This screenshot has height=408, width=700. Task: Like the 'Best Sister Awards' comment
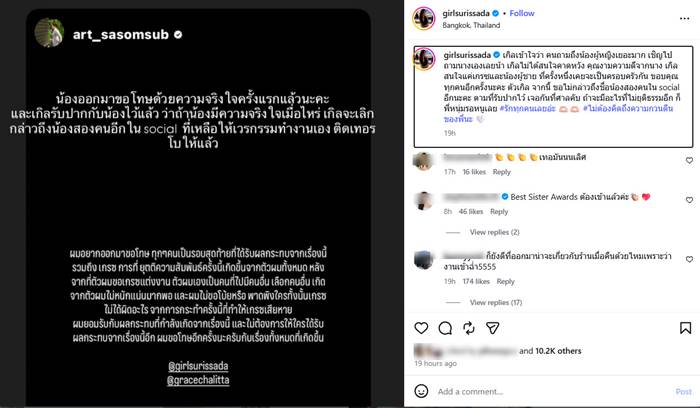[x=689, y=200]
